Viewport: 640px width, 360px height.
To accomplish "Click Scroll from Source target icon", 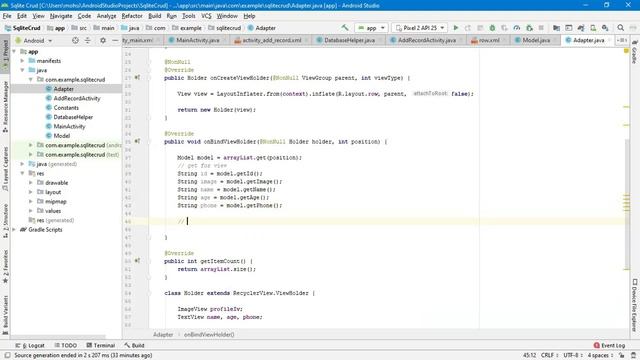I will 75,40.
